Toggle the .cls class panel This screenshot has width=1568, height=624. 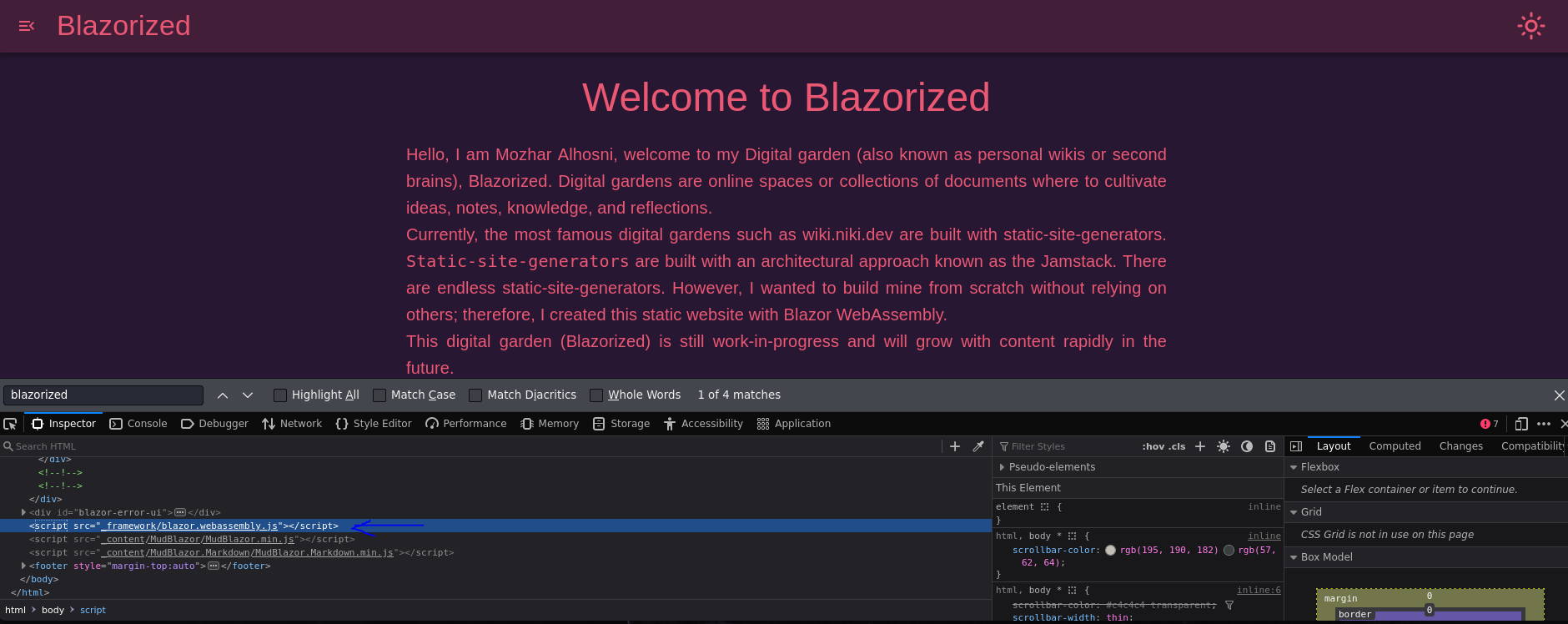(1177, 446)
